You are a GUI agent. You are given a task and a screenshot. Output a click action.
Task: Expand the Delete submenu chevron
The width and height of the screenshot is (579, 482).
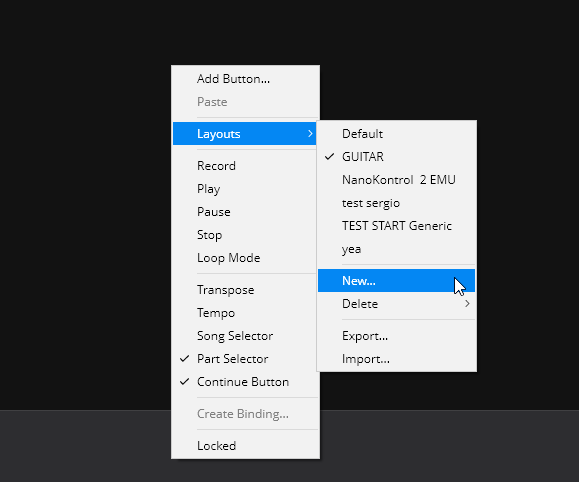[467, 304]
